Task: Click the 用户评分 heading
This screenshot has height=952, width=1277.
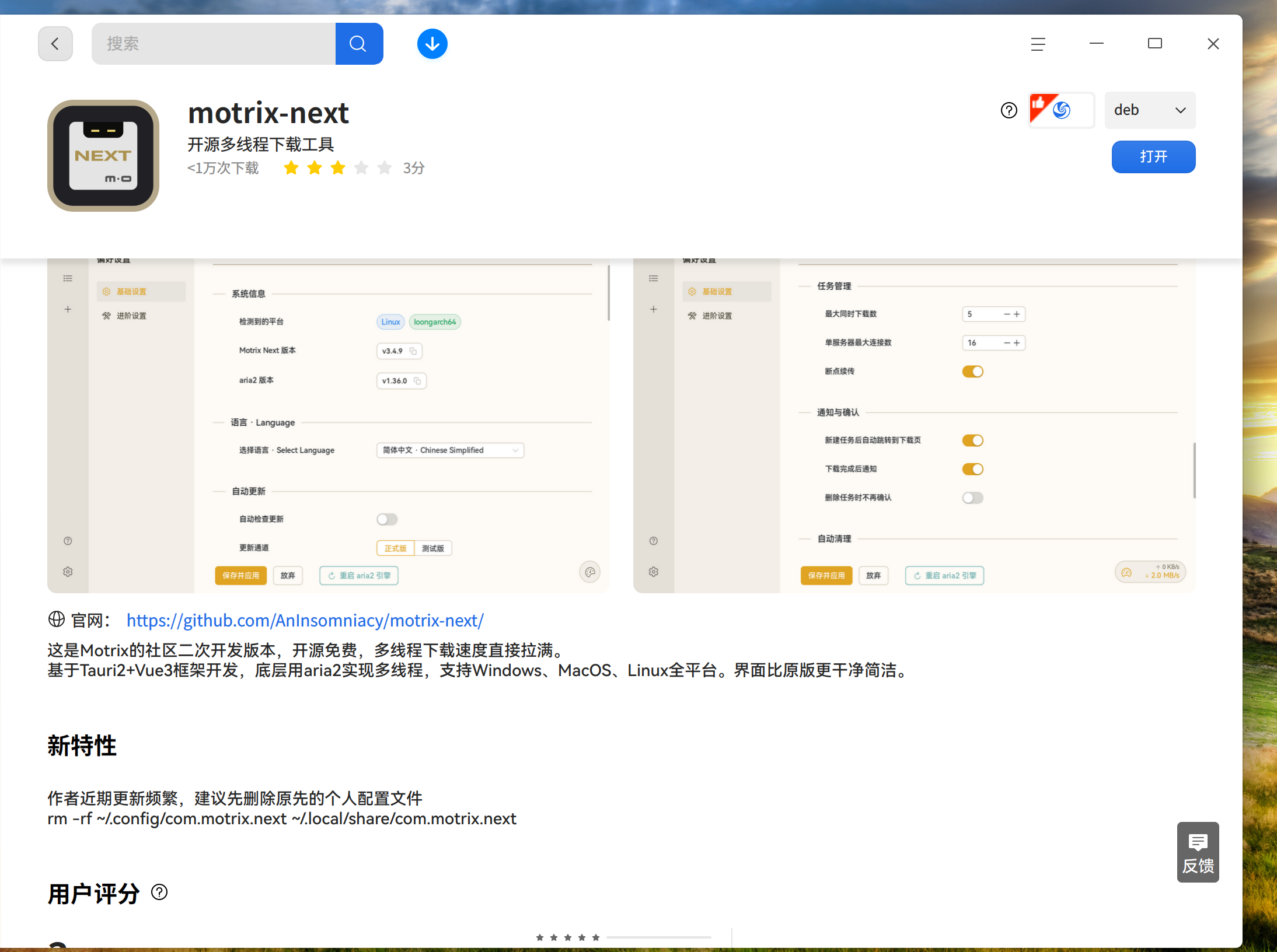Action: coord(94,894)
